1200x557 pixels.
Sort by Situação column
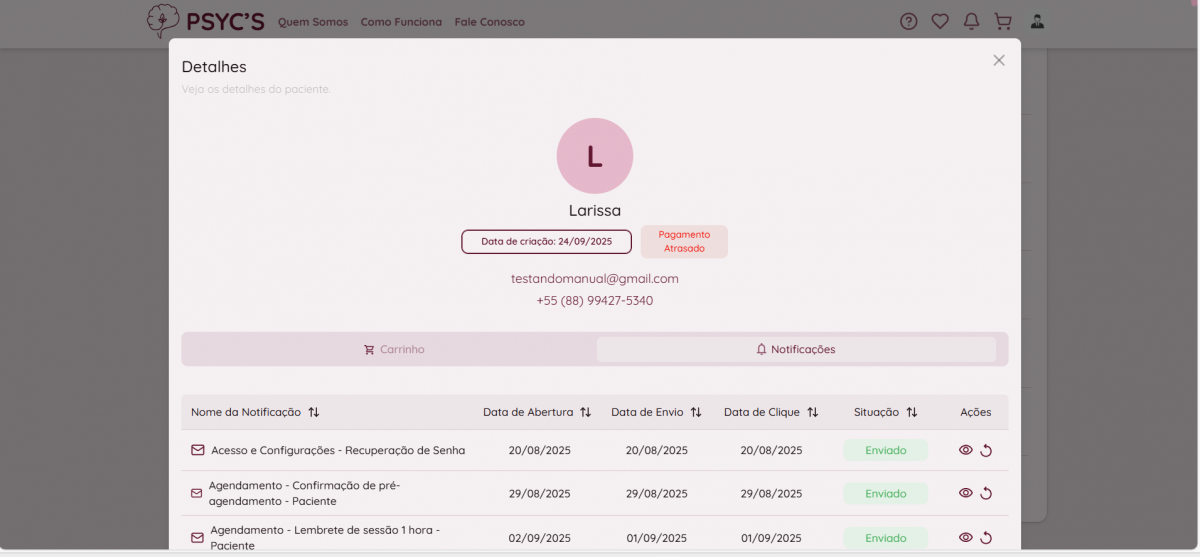point(912,412)
